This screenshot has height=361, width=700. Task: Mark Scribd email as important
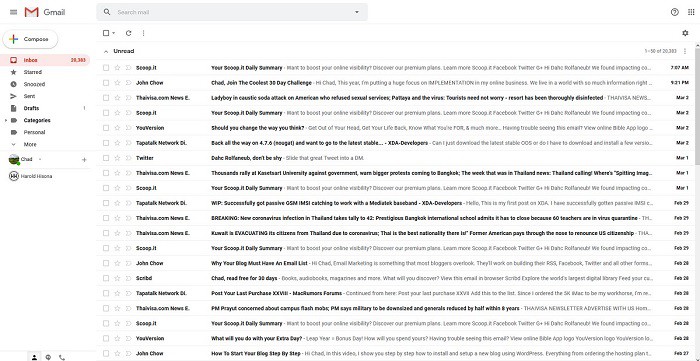click(x=128, y=278)
